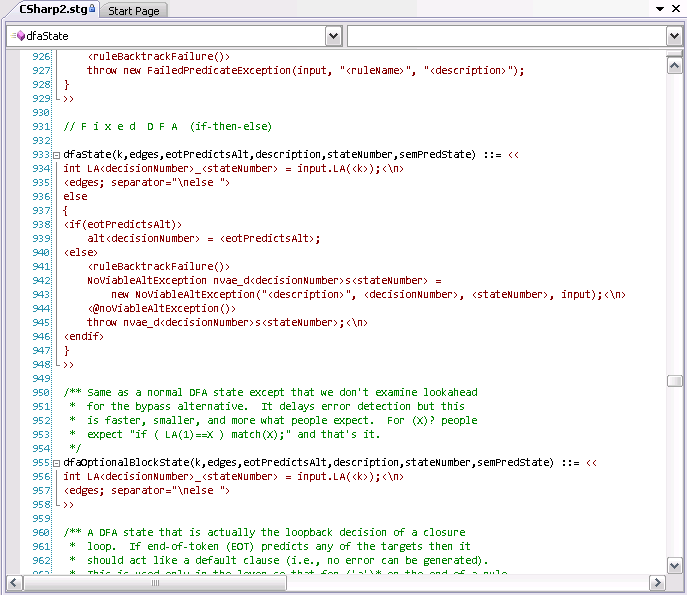Click the lock icon on the CSharp2.stg tab
The image size is (687, 595).
point(92,8)
